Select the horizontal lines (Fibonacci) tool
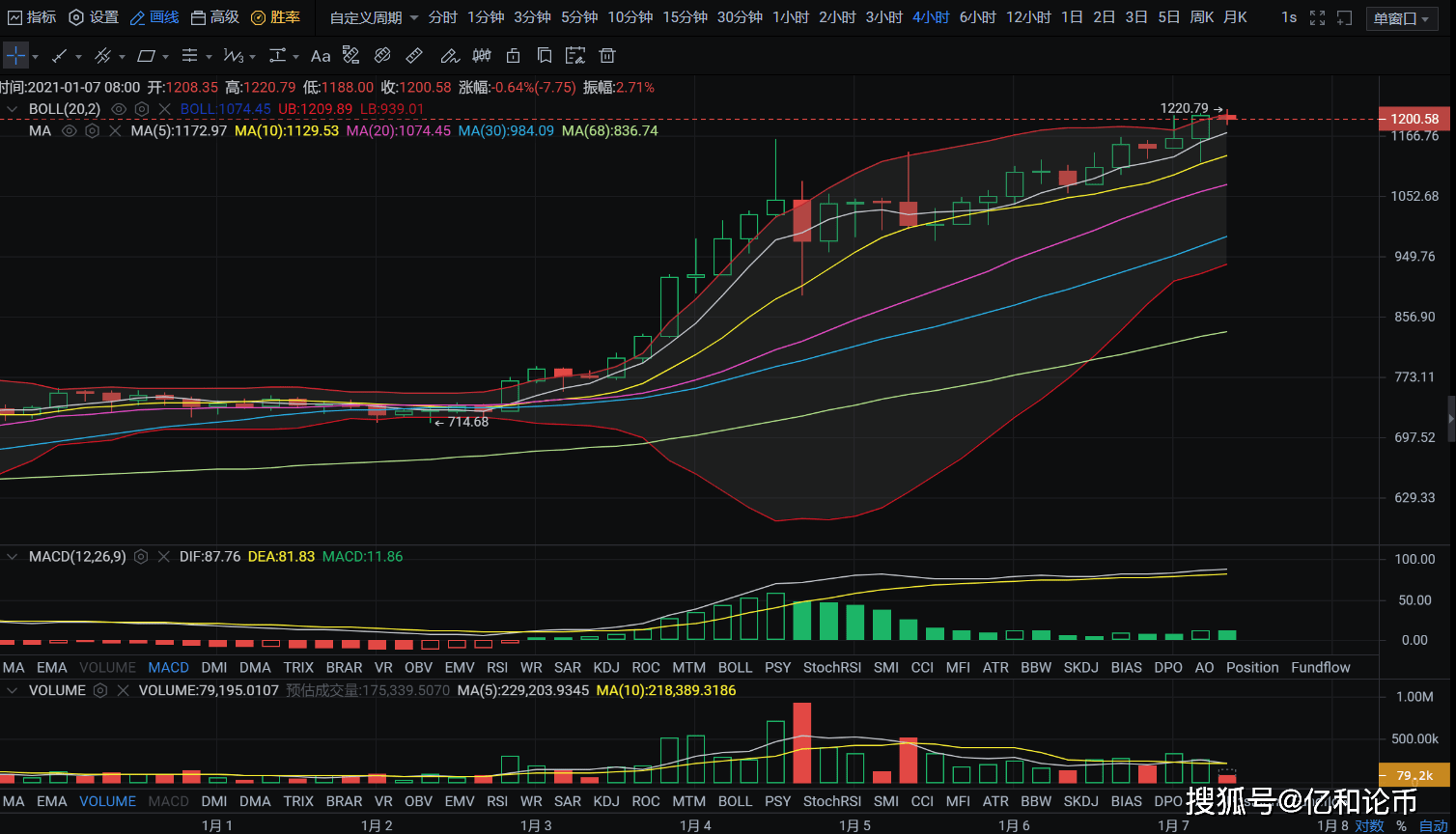The image size is (1456, 834). click(190, 56)
